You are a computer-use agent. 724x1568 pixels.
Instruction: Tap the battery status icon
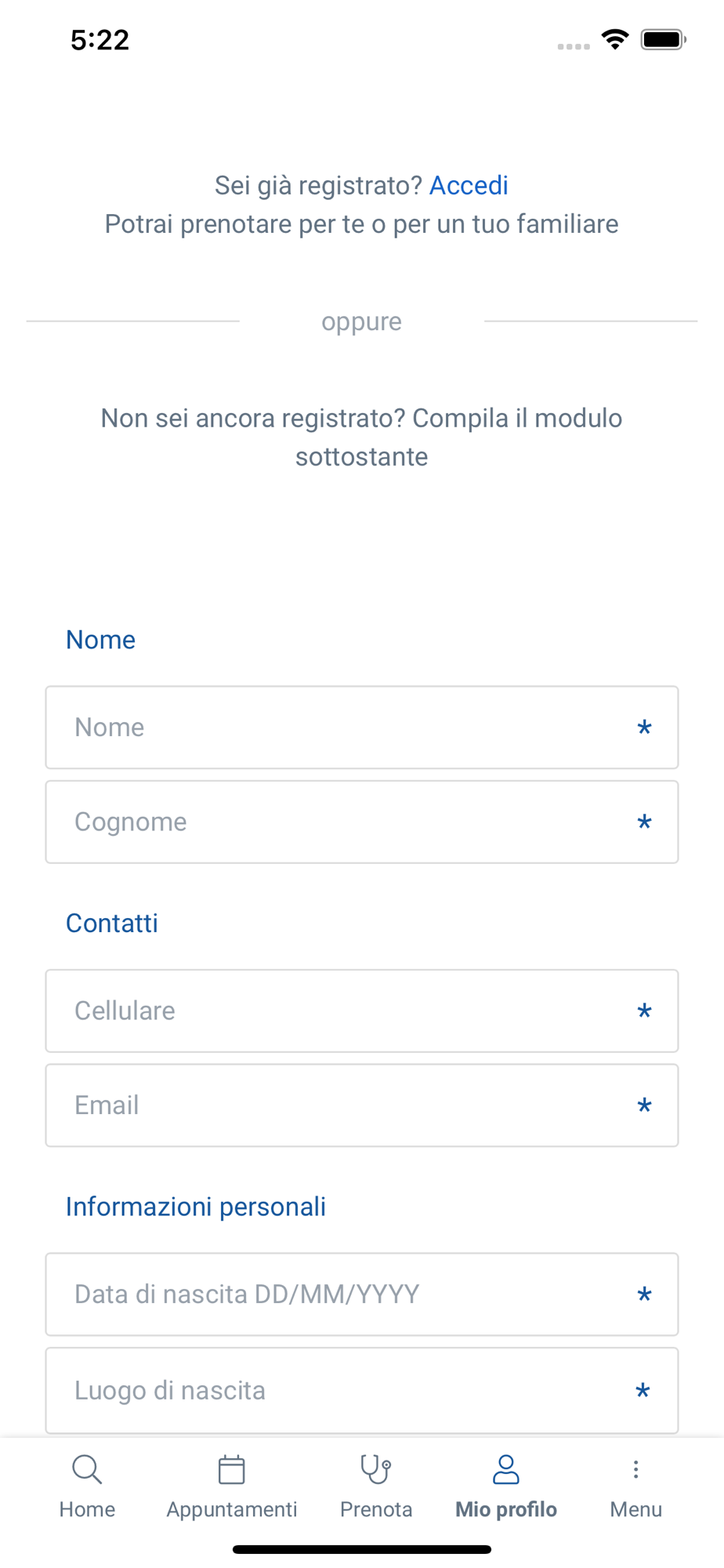(663, 39)
